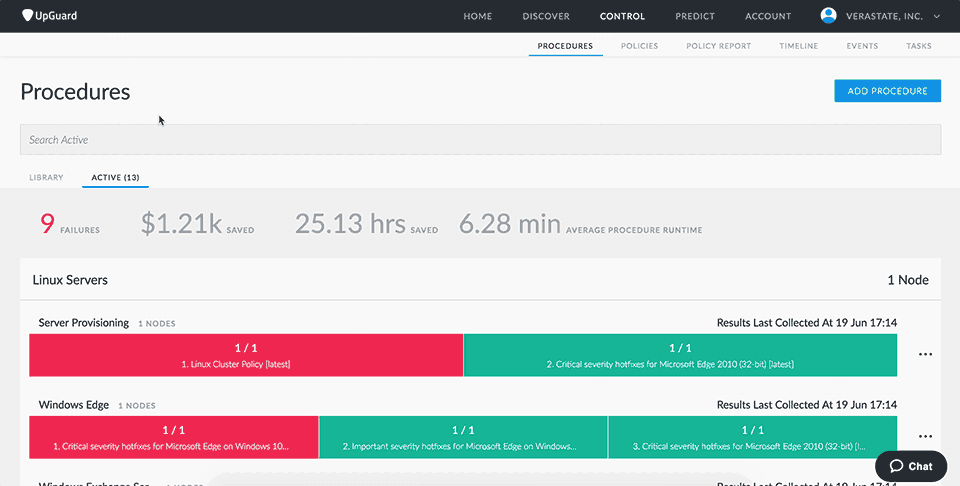Screen dimensions: 960x486
Task: Switch to the POLICIES tab
Action: tap(639, 46)
